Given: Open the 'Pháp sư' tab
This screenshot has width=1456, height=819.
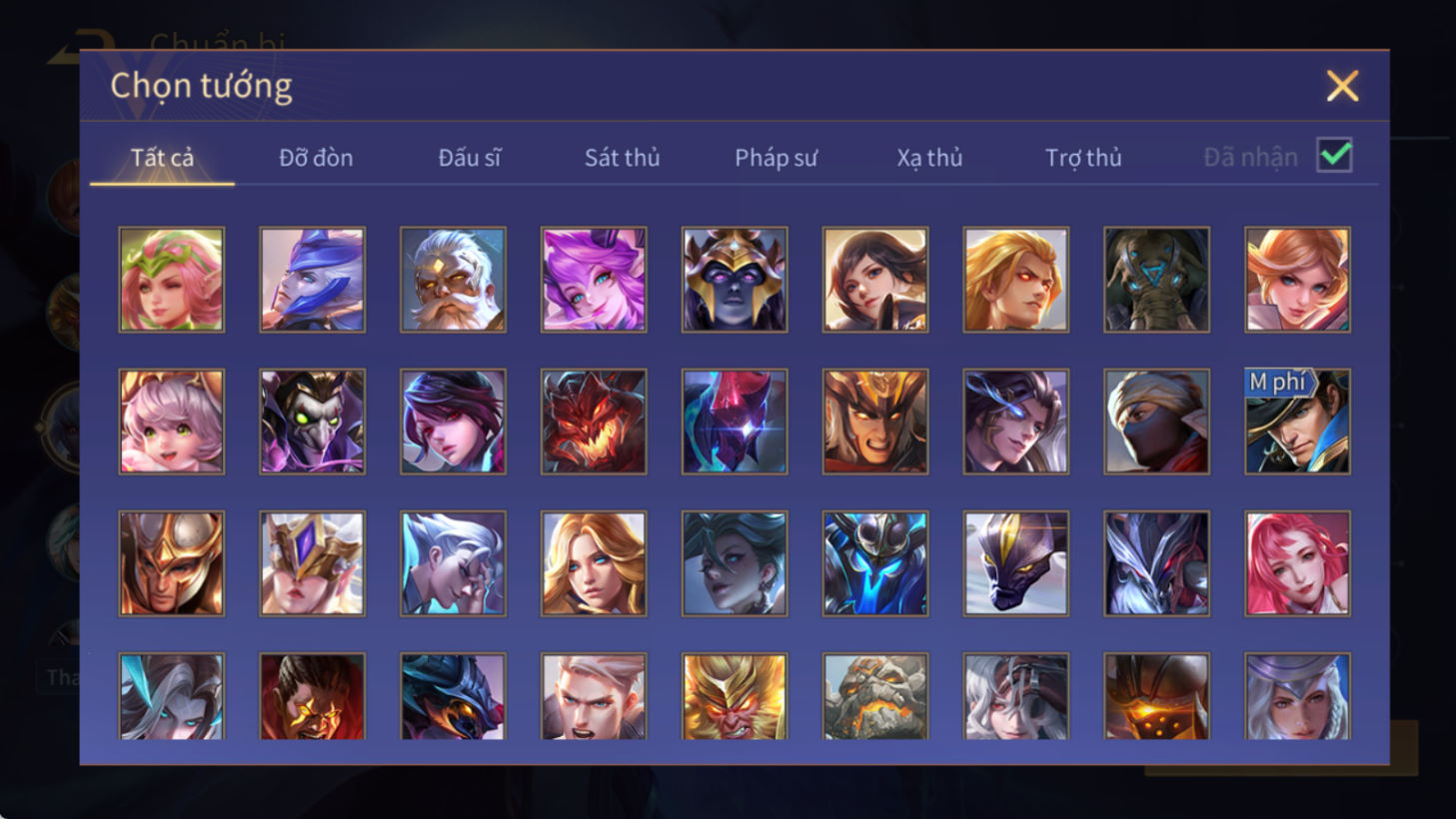Looking at the screenshot, I should [775, 158].
